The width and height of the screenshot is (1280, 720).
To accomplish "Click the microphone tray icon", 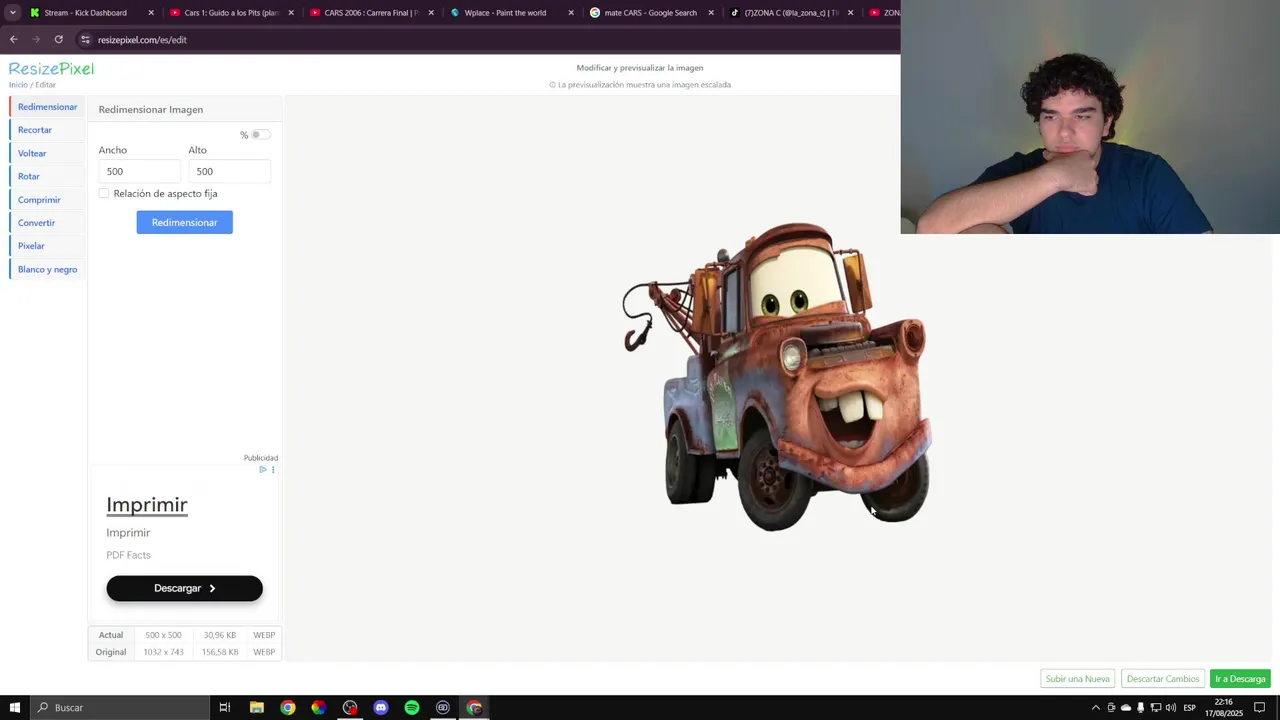I will (x=1141, y=707).
